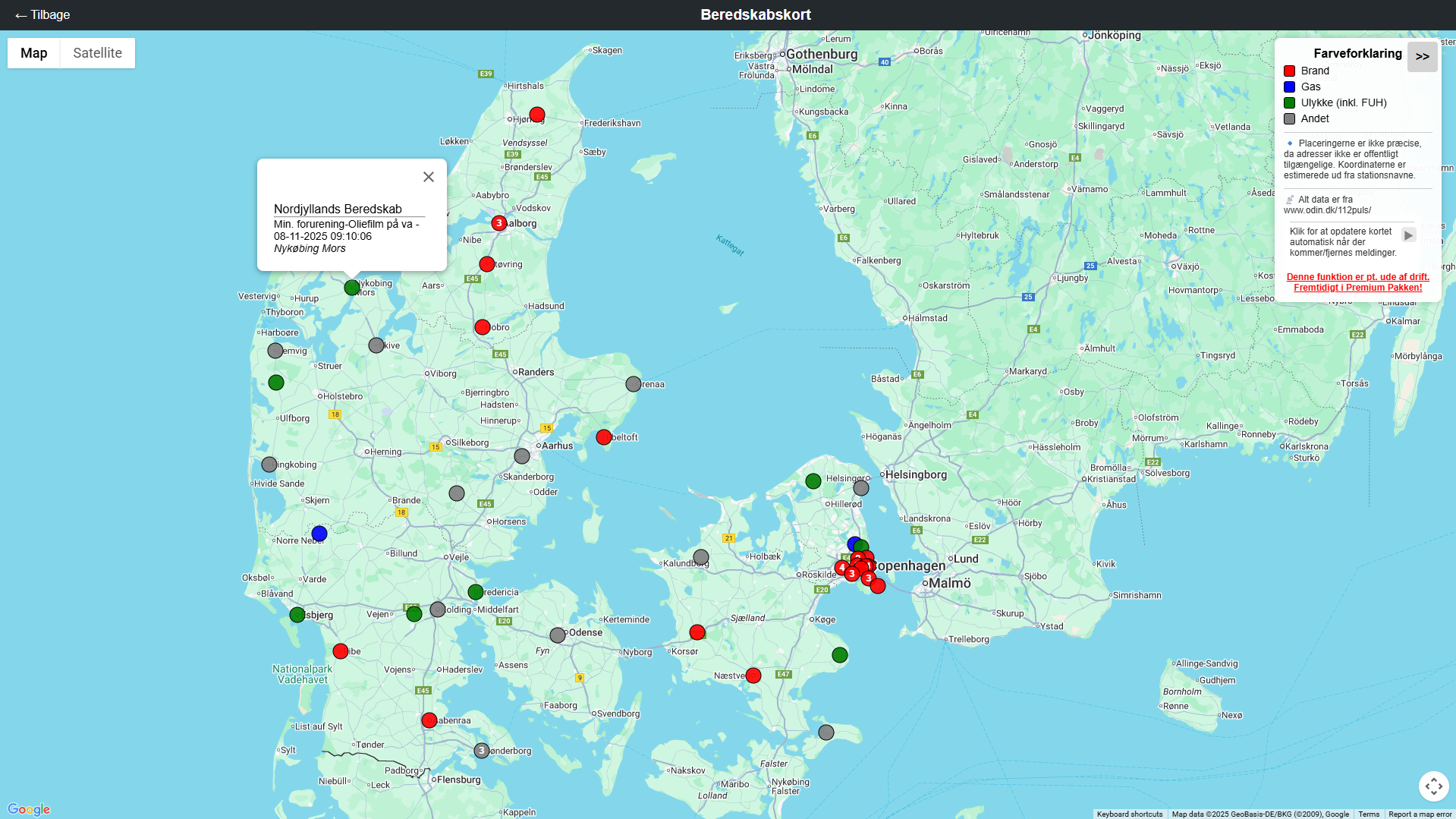Click the Randers town label
The height and width of the screenshot is (819, 1456).
coord(536,372)
